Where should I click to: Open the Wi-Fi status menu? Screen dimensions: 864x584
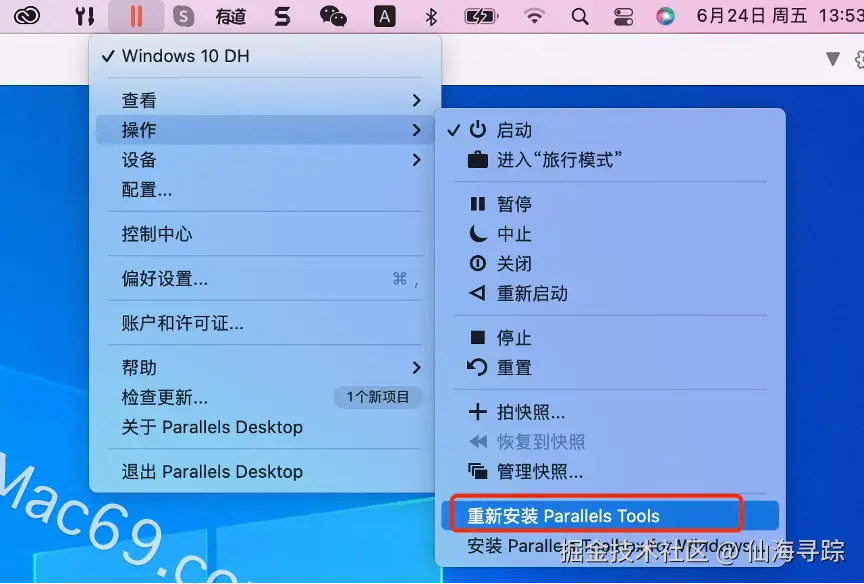click(x=533, y=17)
